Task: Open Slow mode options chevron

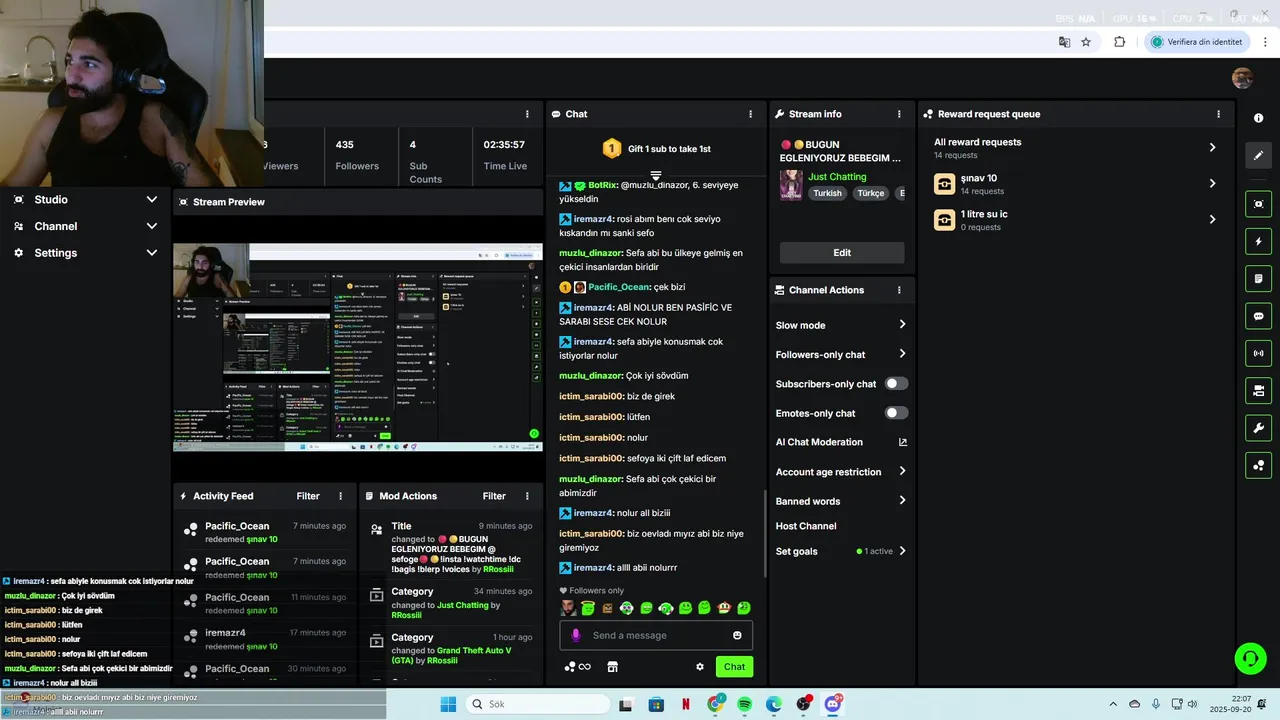Action: coord(902,325)
